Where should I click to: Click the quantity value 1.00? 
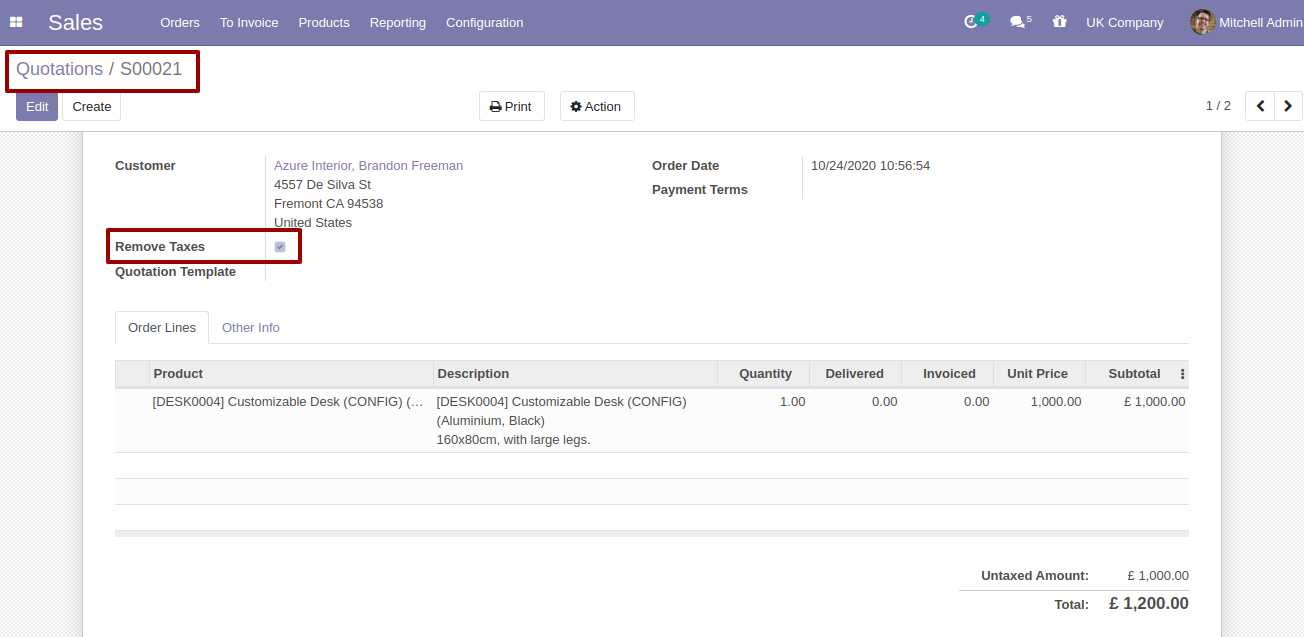[x=792, y=402]
